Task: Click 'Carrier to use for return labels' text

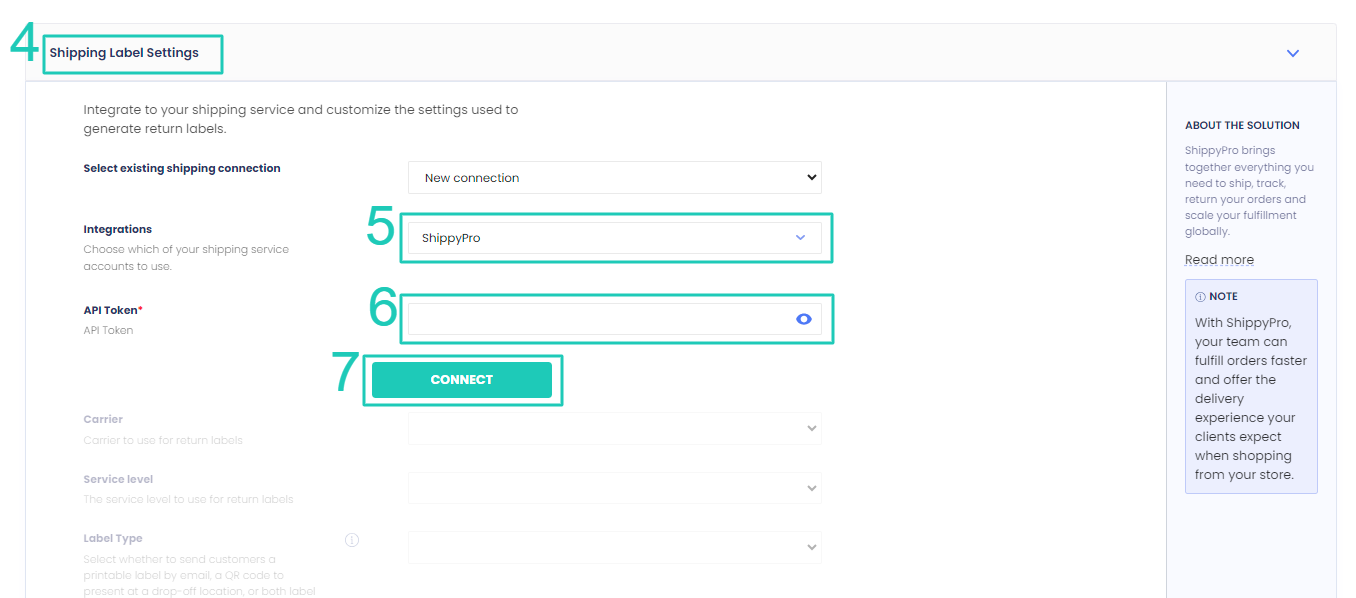Action: (x=163, y=440)
